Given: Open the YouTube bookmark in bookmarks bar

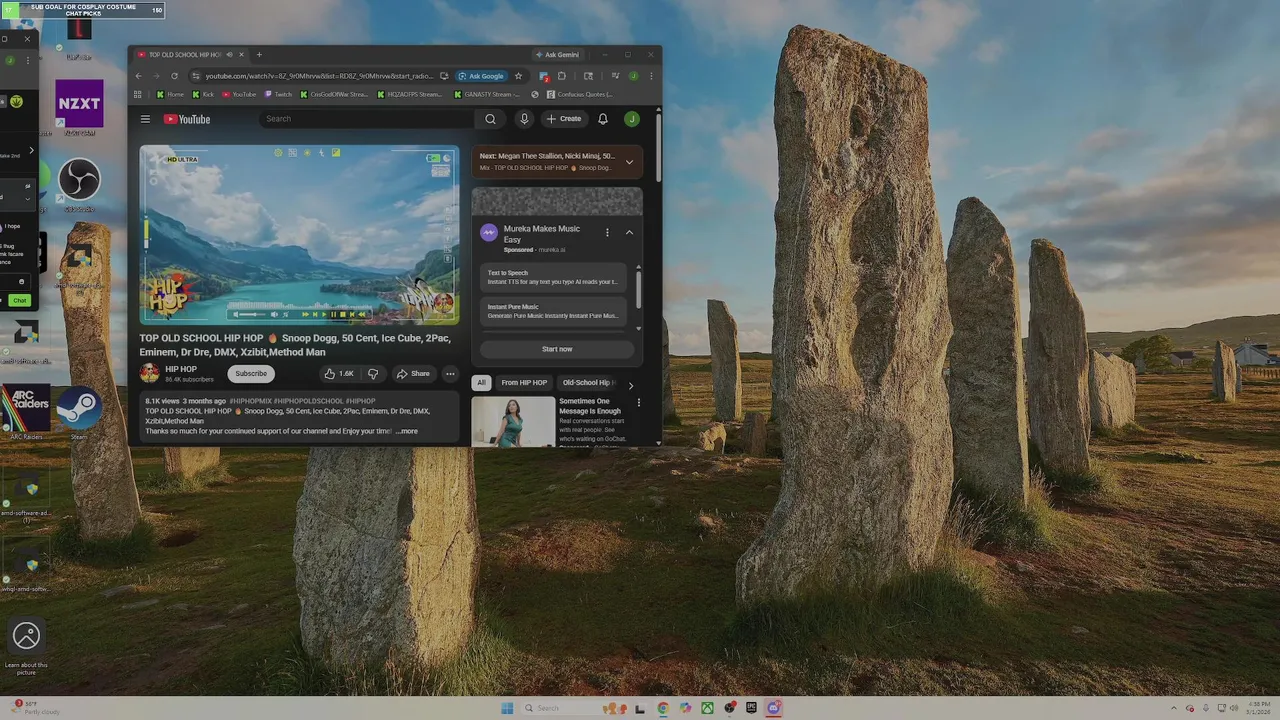Looking at the screenshot, I should point(239,95).
